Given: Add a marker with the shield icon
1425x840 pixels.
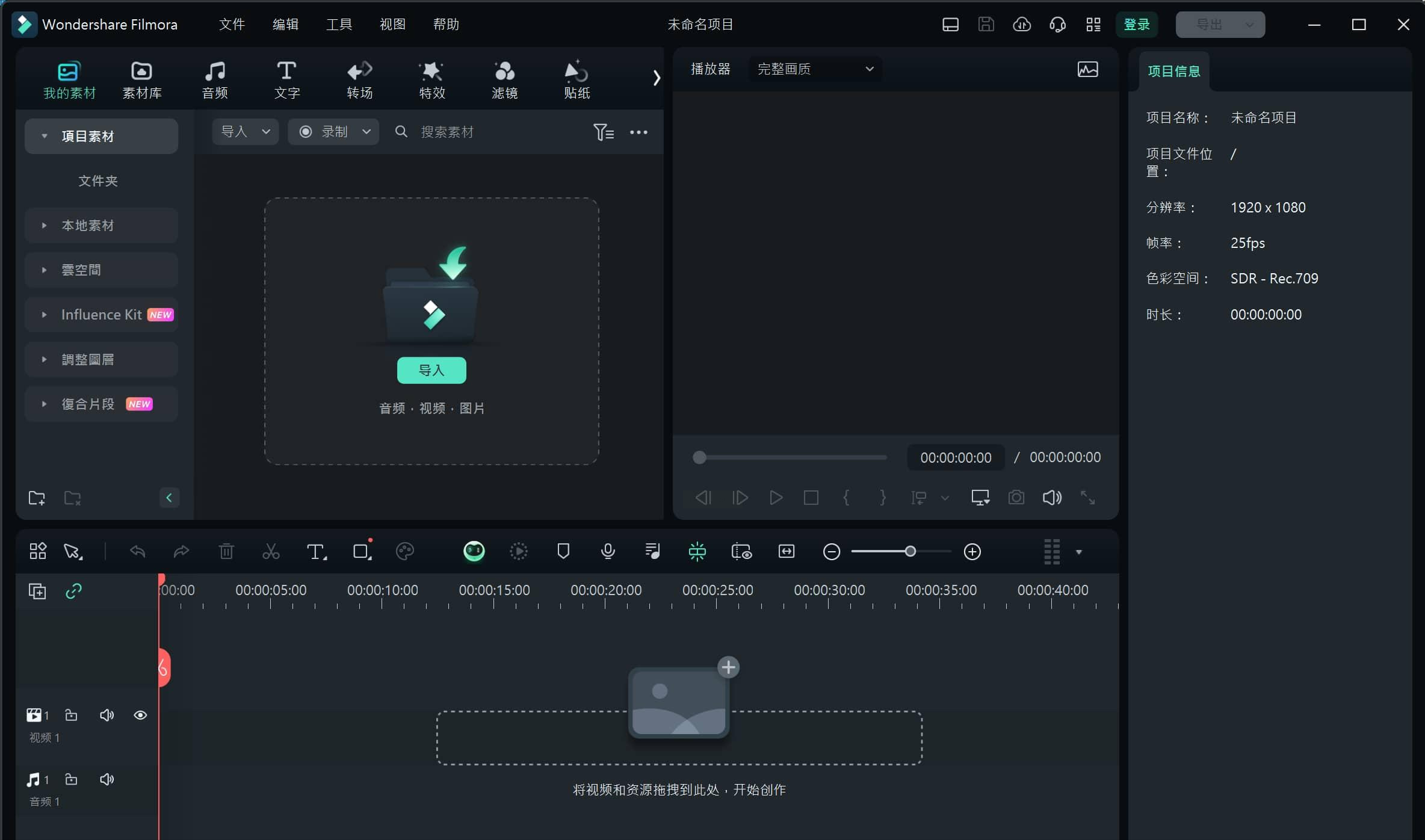Looking at the screenshot, I should [563, 552].
